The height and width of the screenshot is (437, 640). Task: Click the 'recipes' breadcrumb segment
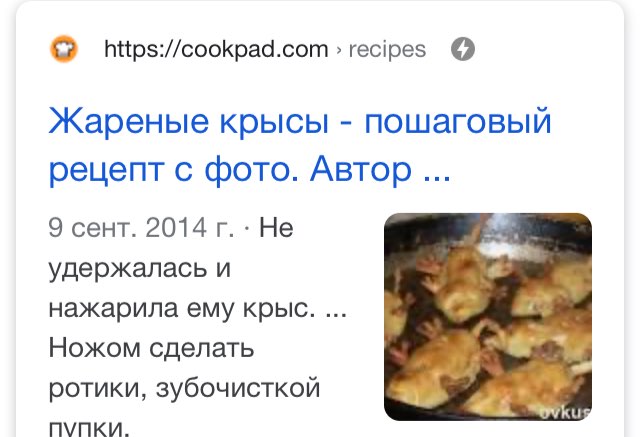point(387,50)
